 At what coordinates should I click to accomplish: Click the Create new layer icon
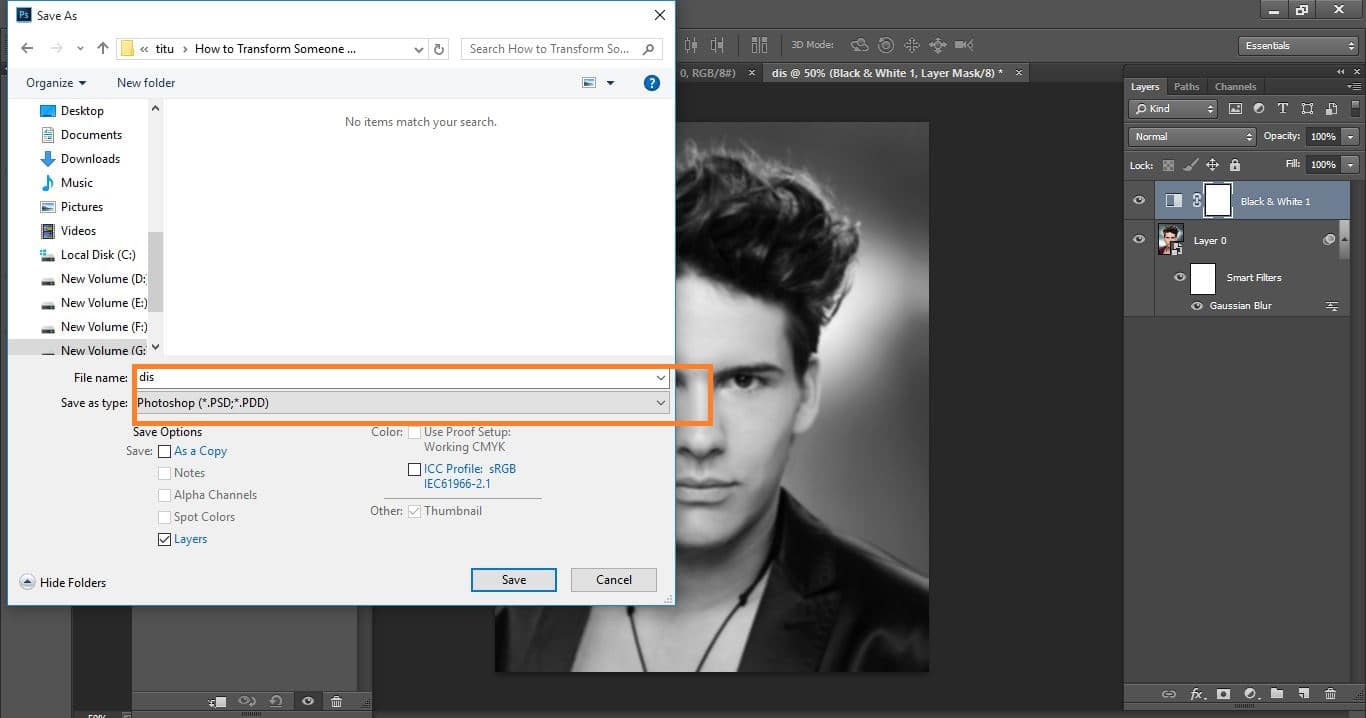(x=1304, y=694)
